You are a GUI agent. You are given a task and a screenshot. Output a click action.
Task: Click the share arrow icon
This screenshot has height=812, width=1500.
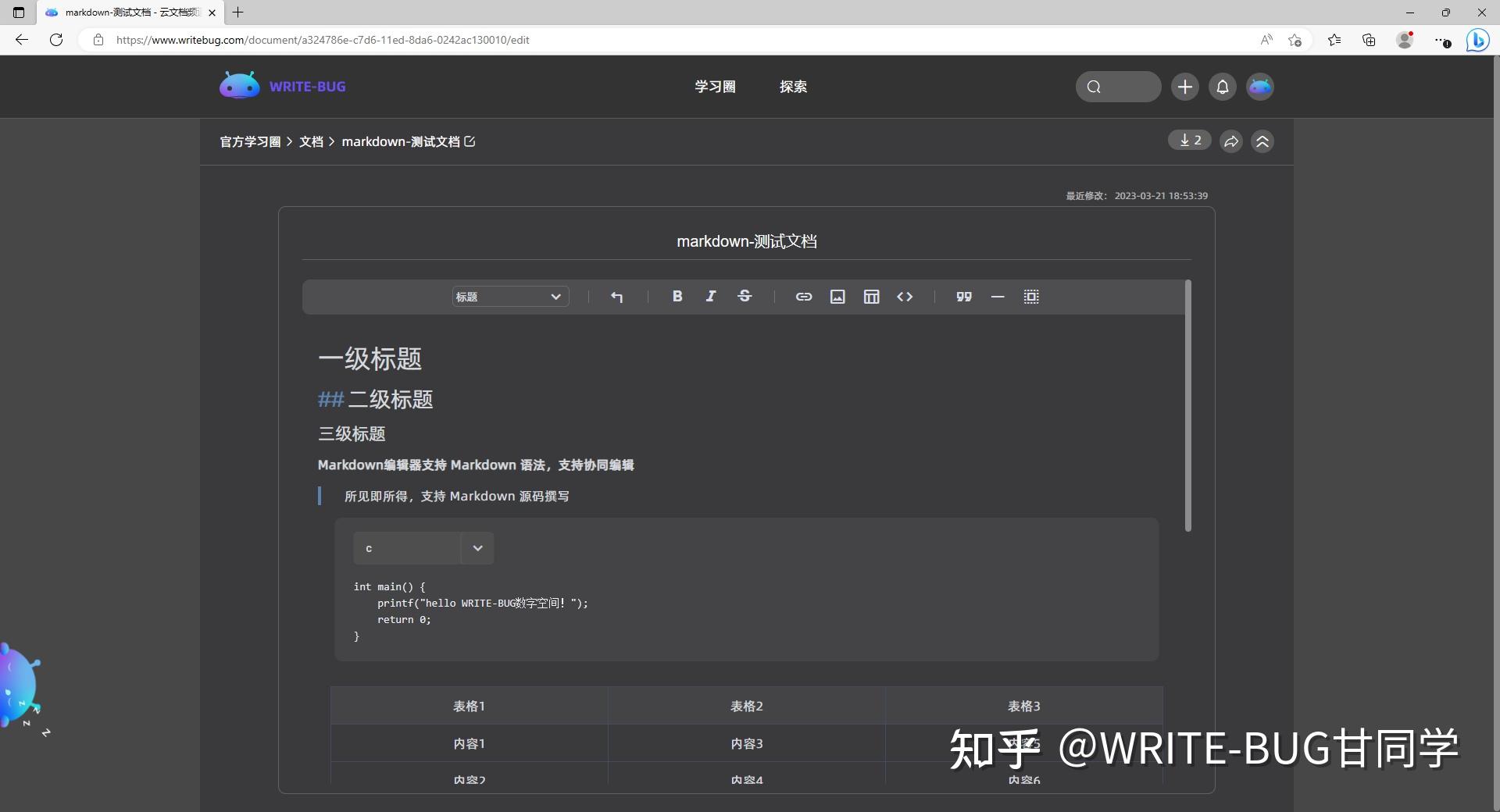[x=1231, y=141]
